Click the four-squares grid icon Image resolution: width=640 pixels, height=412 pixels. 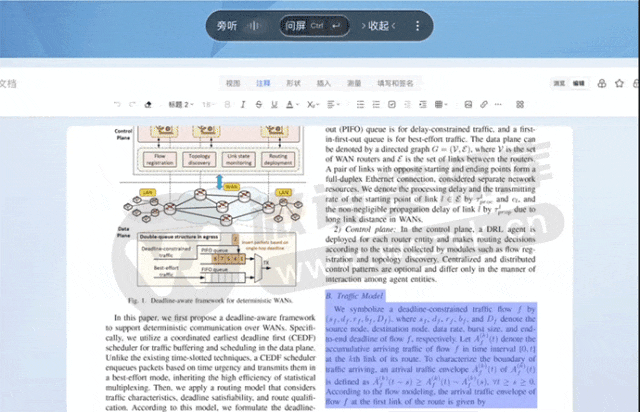pos(520,105)
